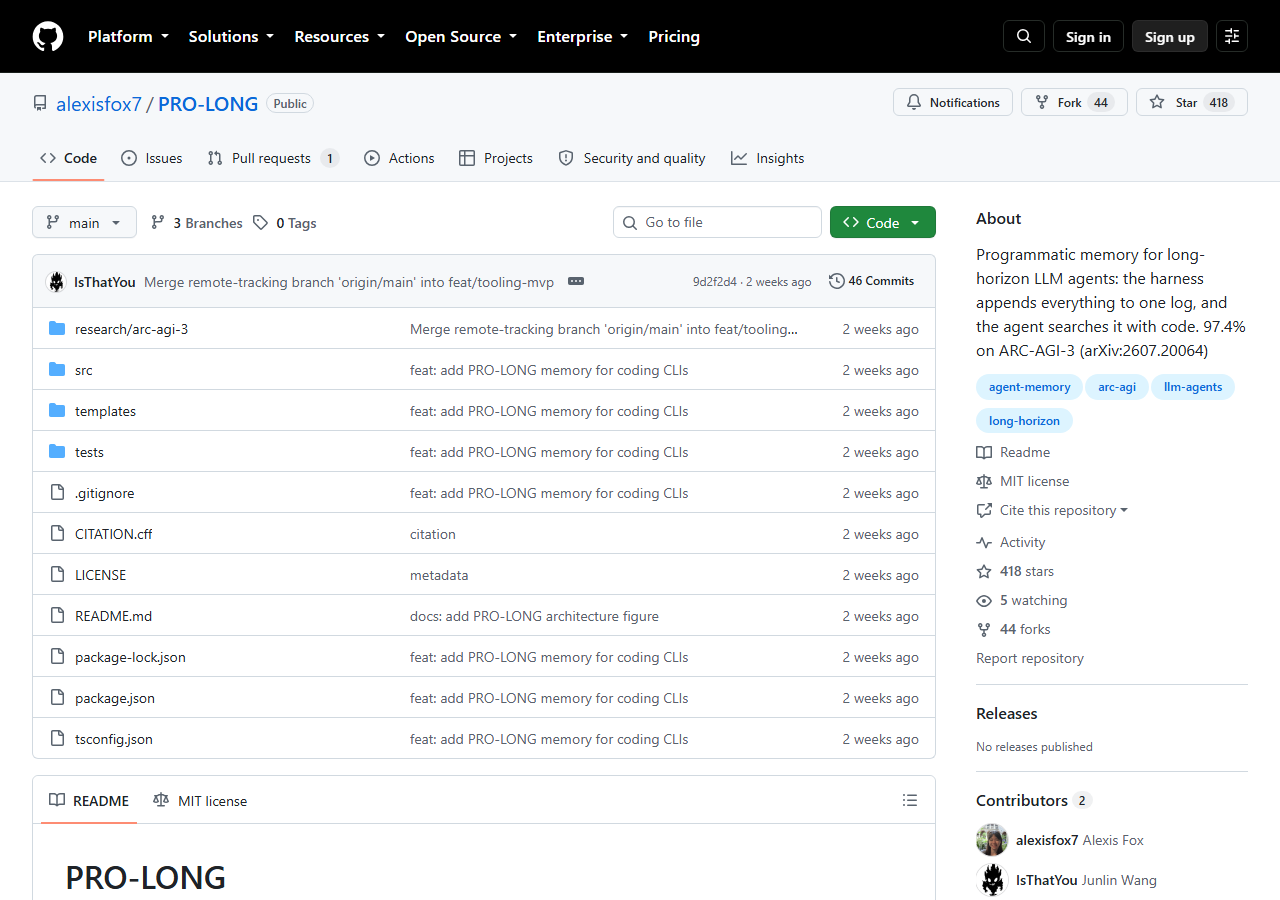The width and height of the screenshot is (1280, 900).
Task: Open the commit message ellipsis expander
Action: click(576, 282)
